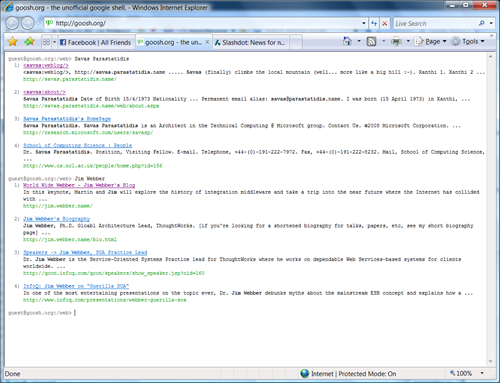Open the Quick Tabs grid icon
Image resolution: width=500 pixels, height=383 pixels.
tap(46, 42)
